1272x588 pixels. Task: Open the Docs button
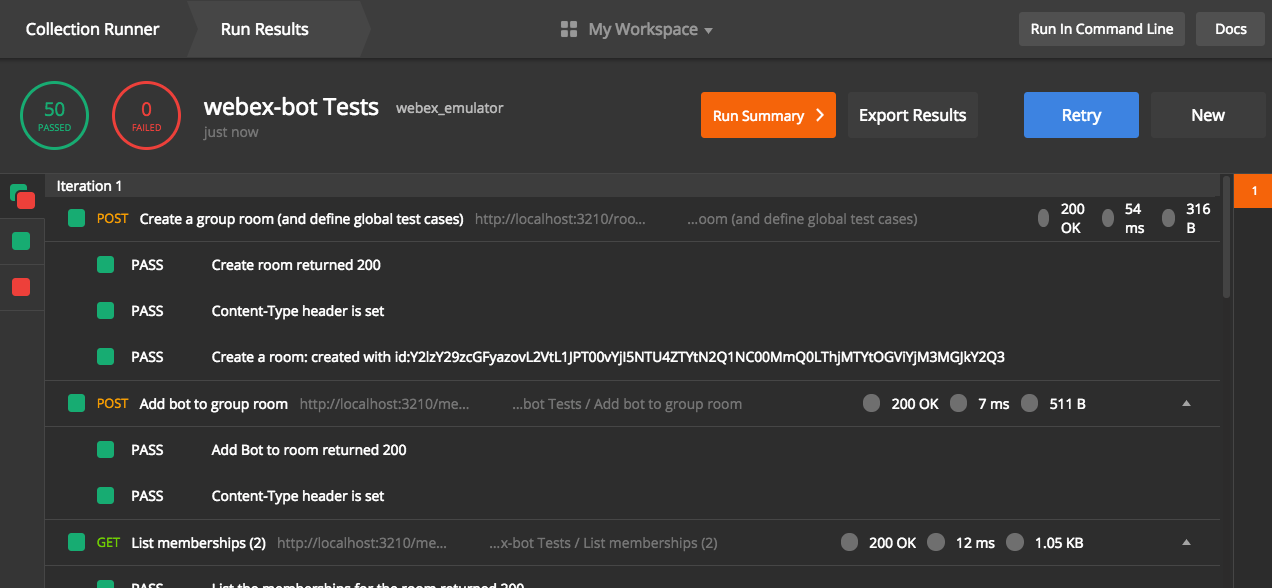[x=1231, y=29]
